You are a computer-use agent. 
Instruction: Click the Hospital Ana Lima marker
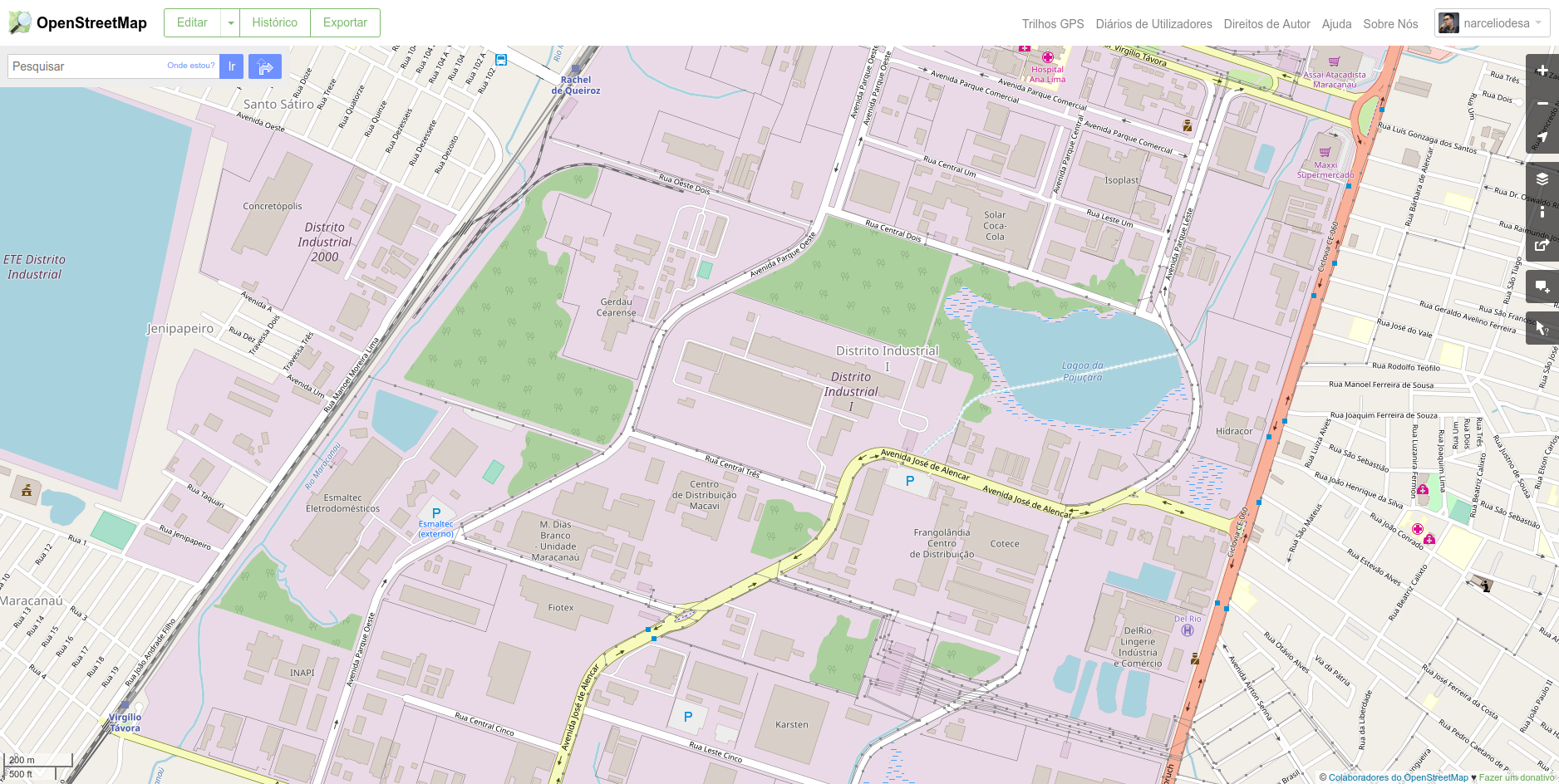click(x=1047, y=57)
